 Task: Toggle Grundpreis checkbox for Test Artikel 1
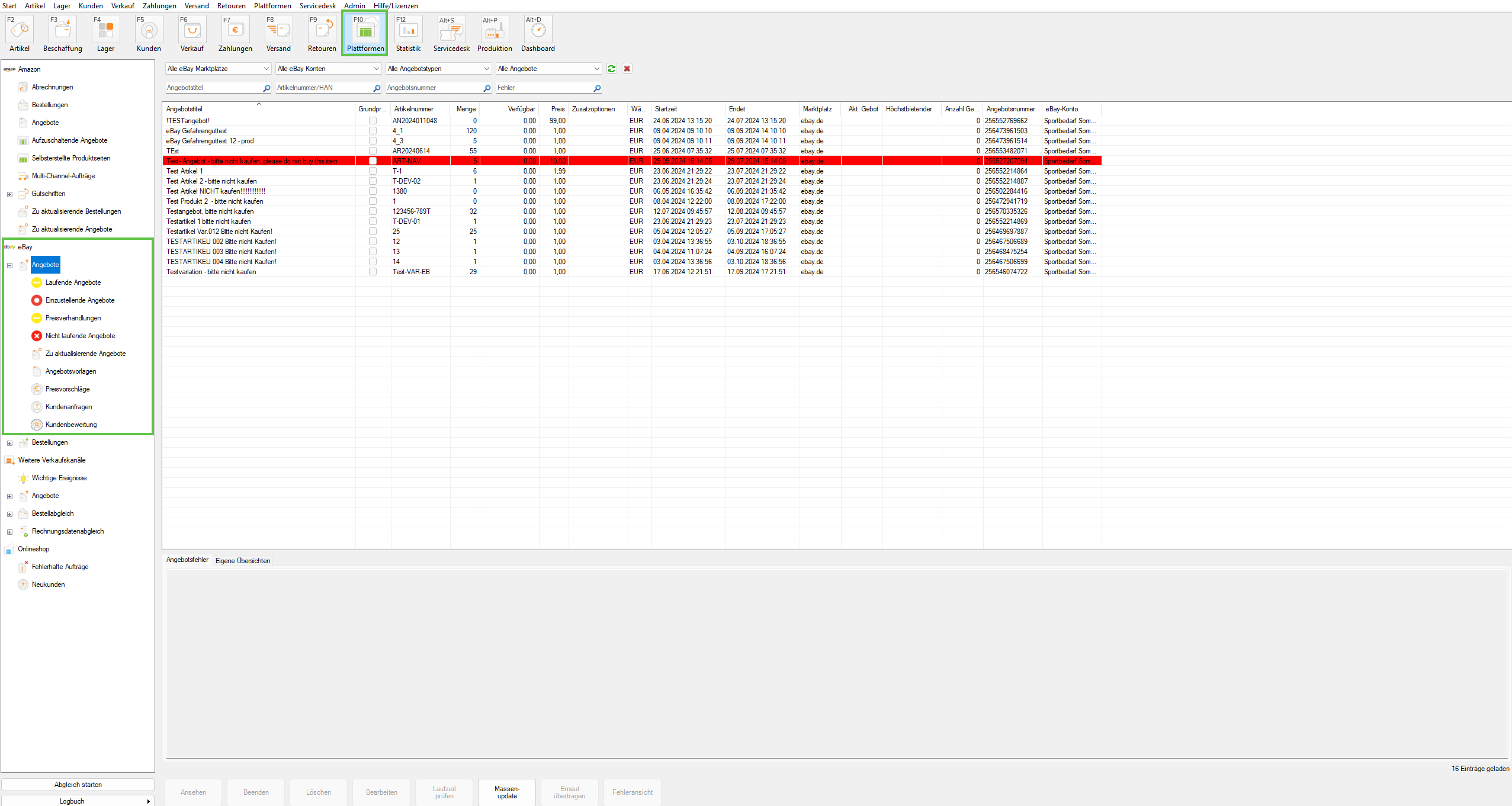tap(373, 171)
